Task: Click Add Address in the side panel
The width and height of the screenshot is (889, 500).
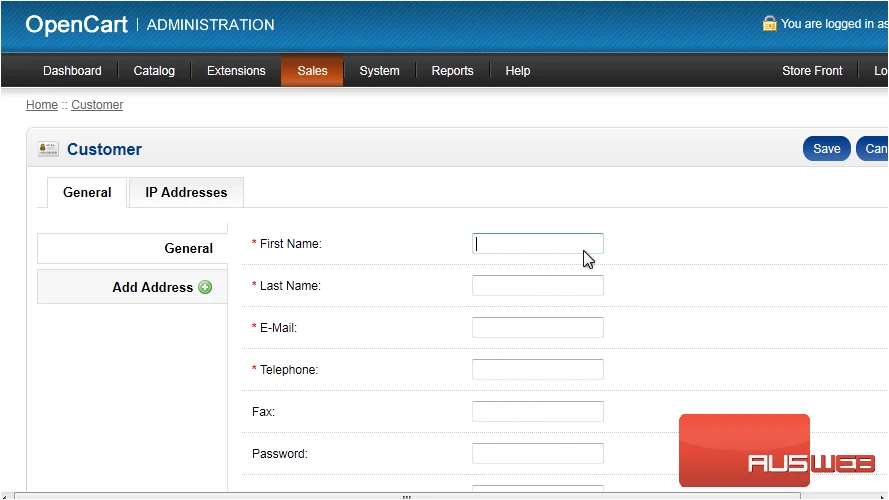Action: click(x=132, y=287)
